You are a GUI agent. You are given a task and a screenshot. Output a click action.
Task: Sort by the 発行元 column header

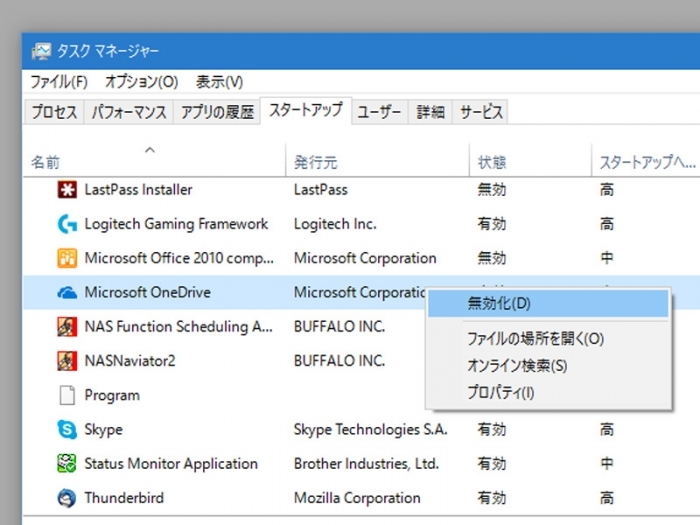point(315,162)
